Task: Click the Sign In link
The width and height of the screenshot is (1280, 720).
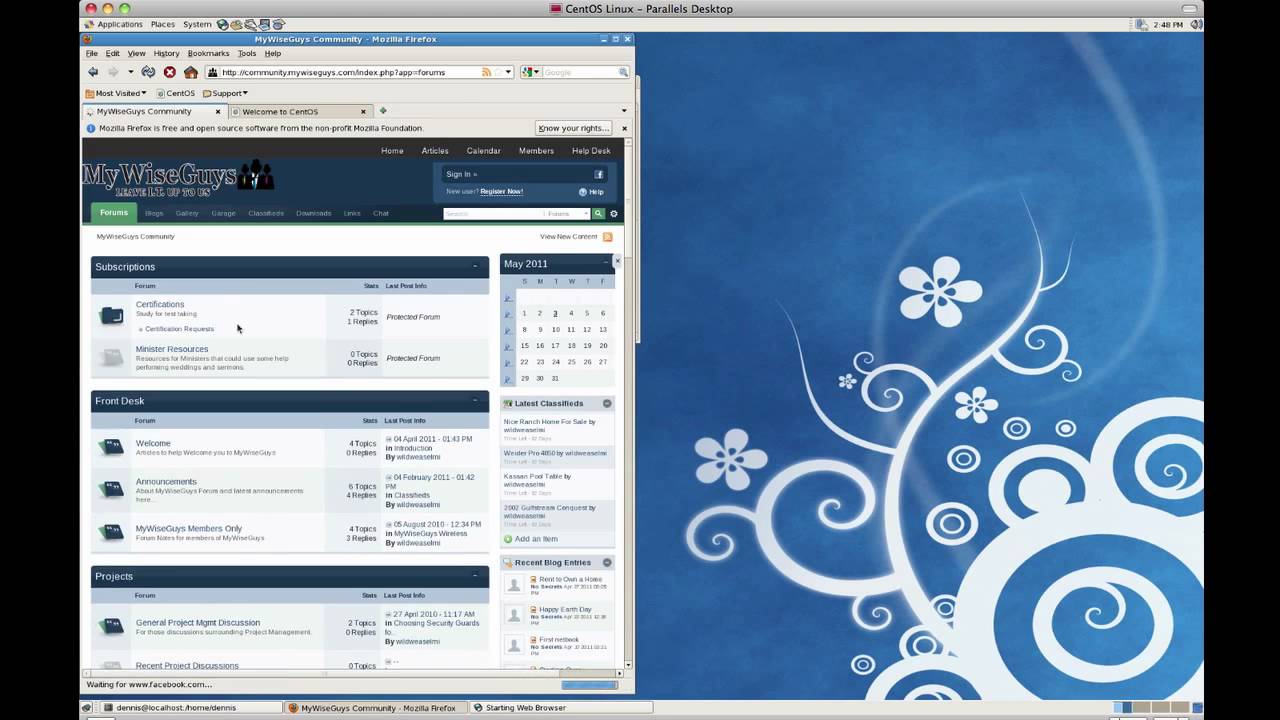Action: tap(461, 174)
